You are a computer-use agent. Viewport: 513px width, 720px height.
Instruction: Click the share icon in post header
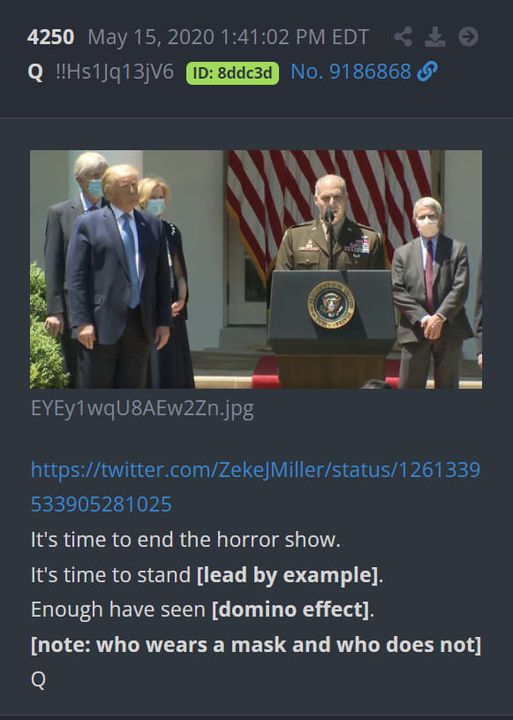403,37
